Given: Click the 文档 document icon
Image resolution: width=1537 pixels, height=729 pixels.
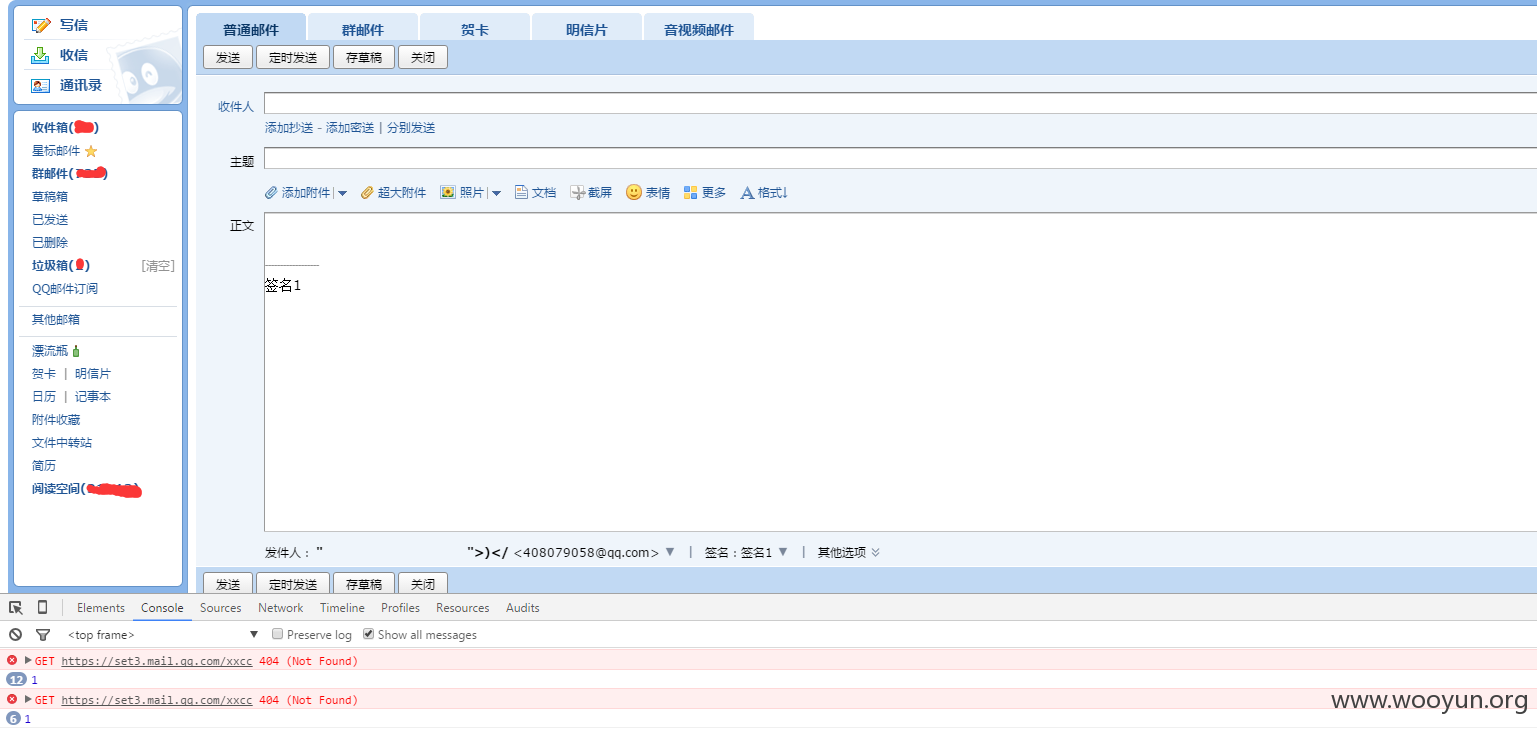Looking at the screenshot, I should (x=521, y=193).
